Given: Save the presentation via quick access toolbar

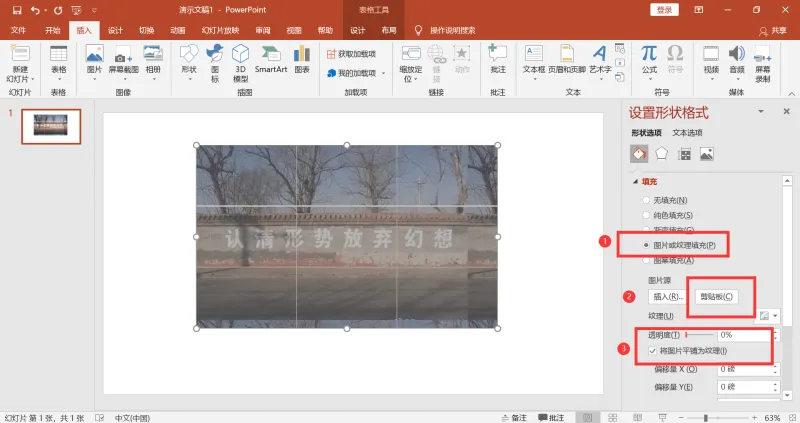Looking at the screenshot, I should pos(17,10).
